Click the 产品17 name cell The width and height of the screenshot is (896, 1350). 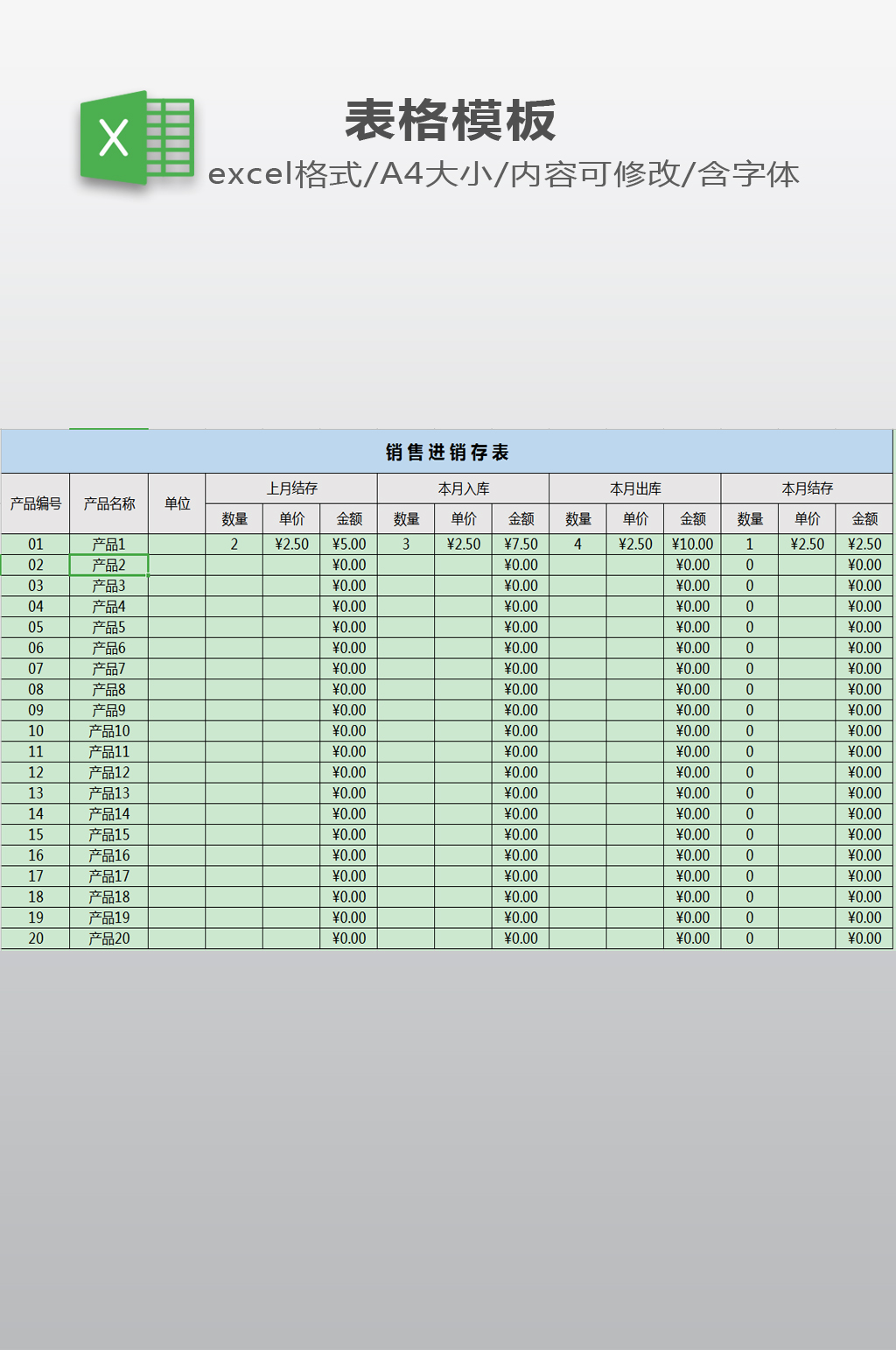tap(109, 876)
